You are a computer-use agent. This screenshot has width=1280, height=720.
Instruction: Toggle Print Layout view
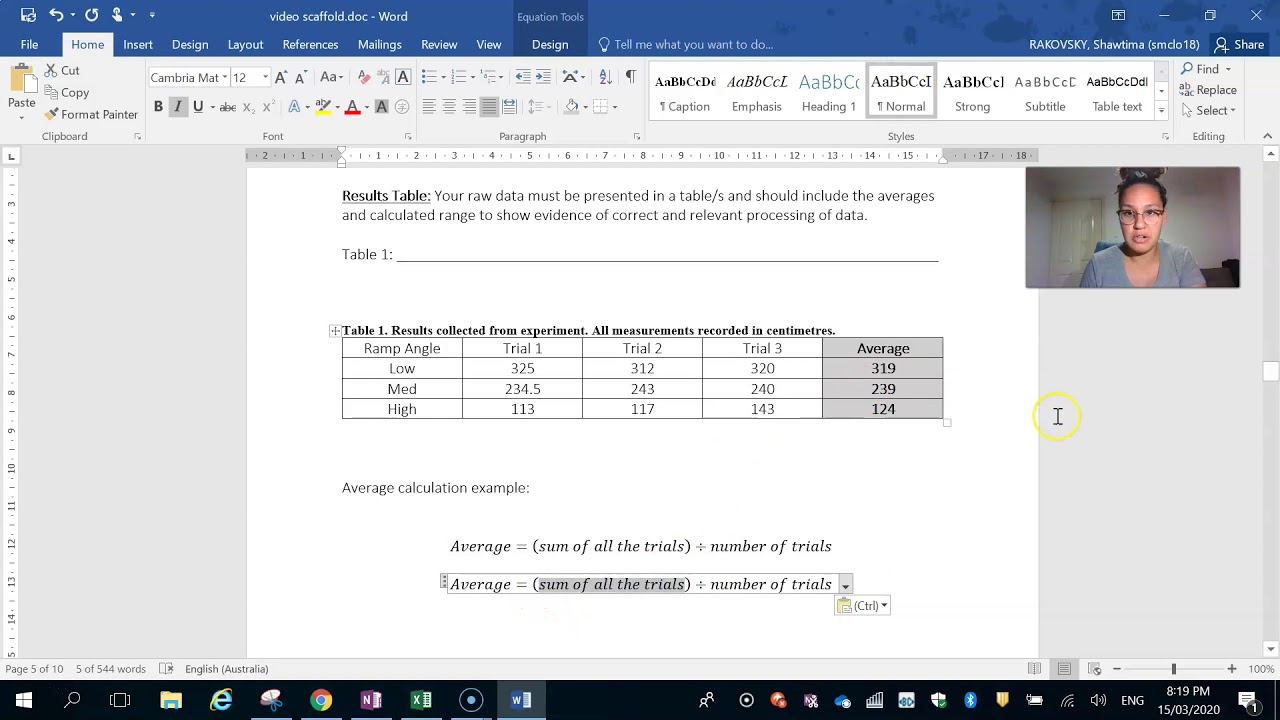1064,669
